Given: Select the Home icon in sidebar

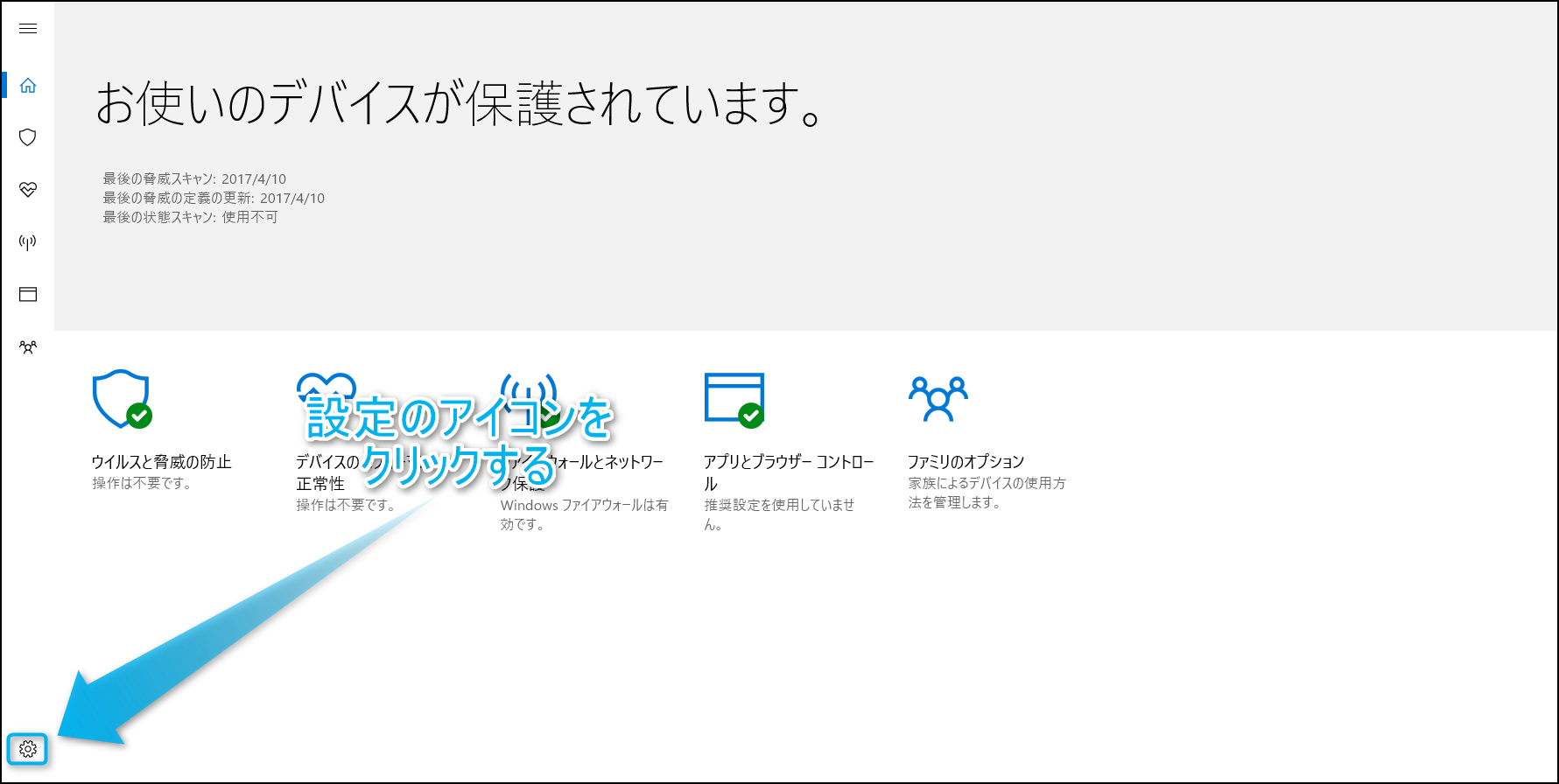Looking at the screenshot, I should [x=28, y=85].
